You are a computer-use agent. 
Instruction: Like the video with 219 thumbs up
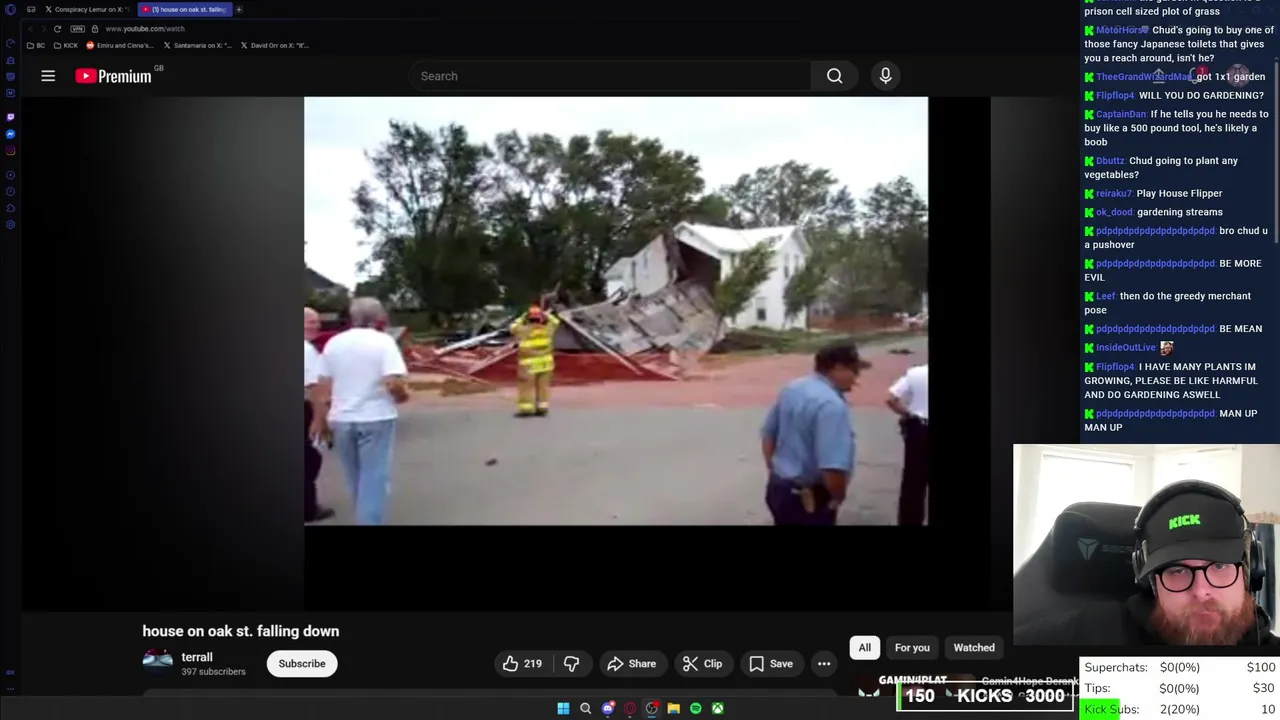click(x=522, y=664)
